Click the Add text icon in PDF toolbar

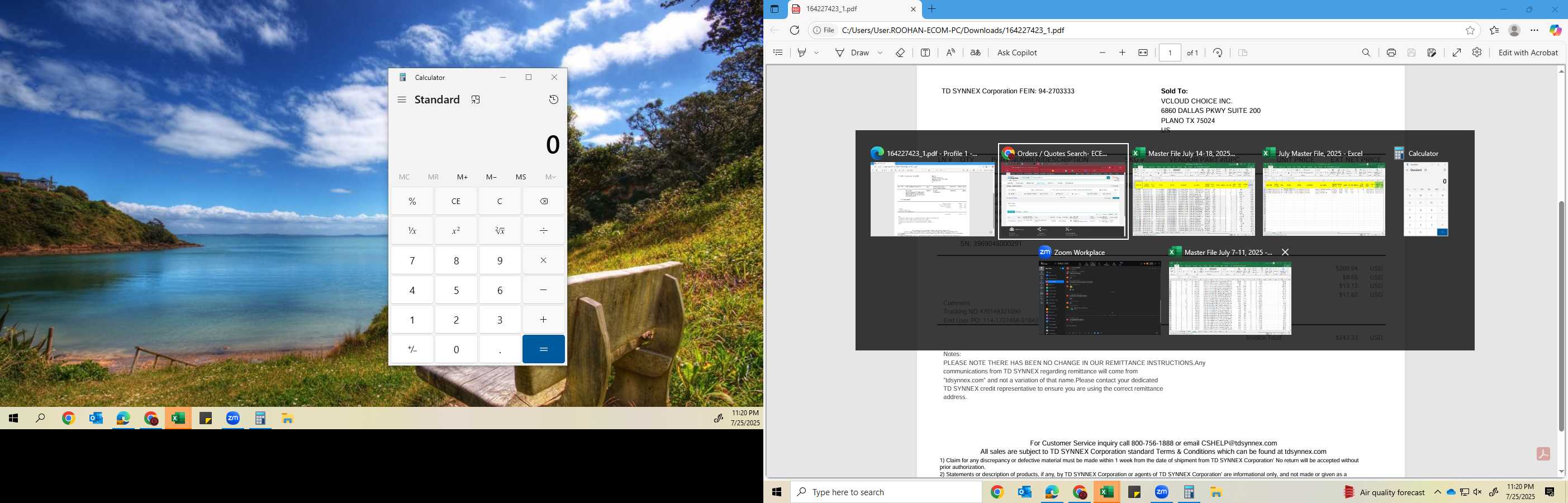pos(925,53)
